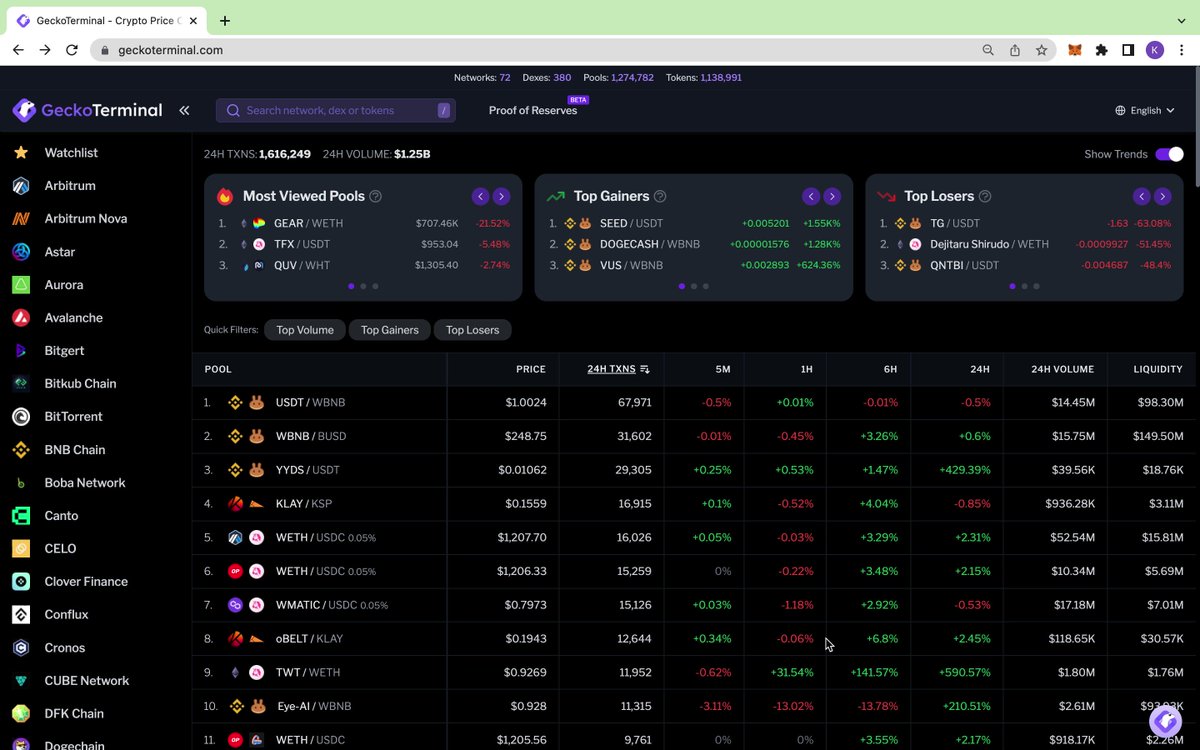Select the CUBE Network icon
This screenshot has height=750, width=1200.
[x=21, y=681]
